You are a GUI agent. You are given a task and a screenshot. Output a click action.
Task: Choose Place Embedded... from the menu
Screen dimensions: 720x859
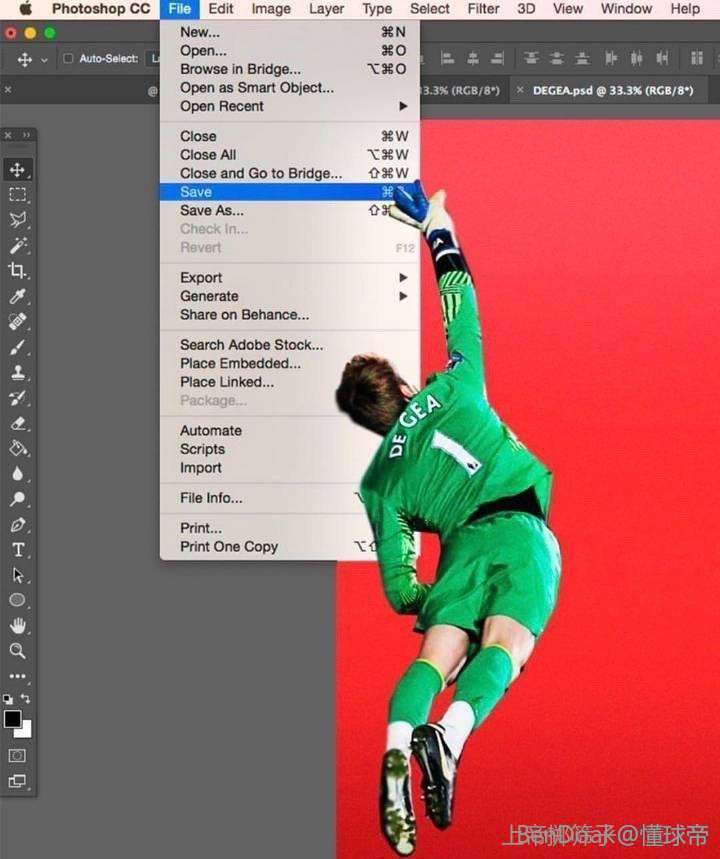click(240, 363)
